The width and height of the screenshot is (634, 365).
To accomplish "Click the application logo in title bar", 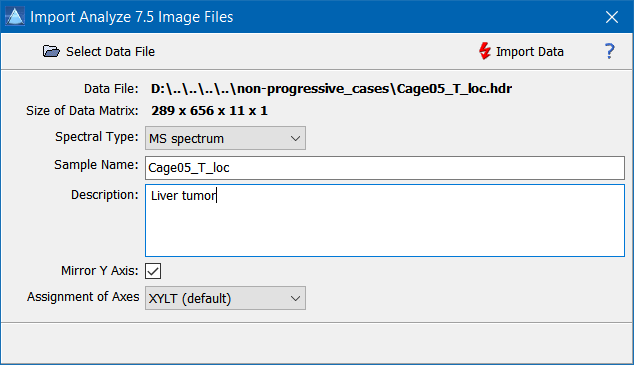I will tap(15, 17).
